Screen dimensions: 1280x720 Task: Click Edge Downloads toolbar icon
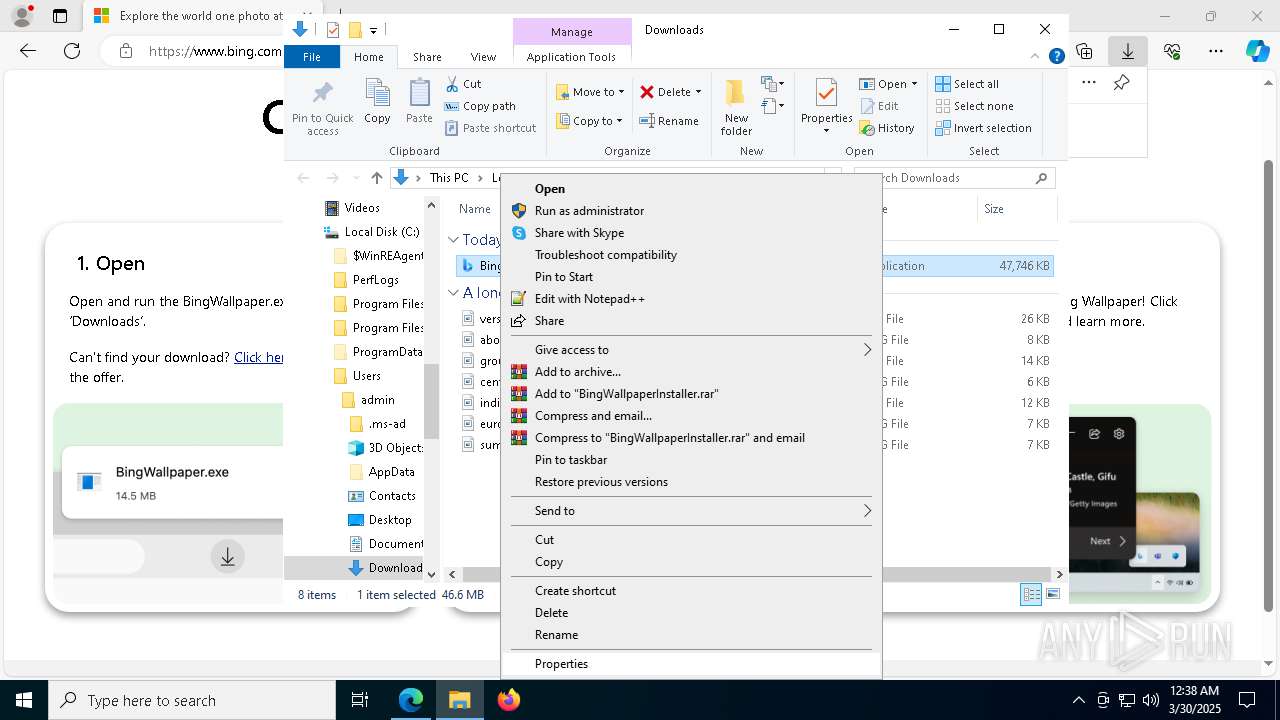[x=1128, y=51]
